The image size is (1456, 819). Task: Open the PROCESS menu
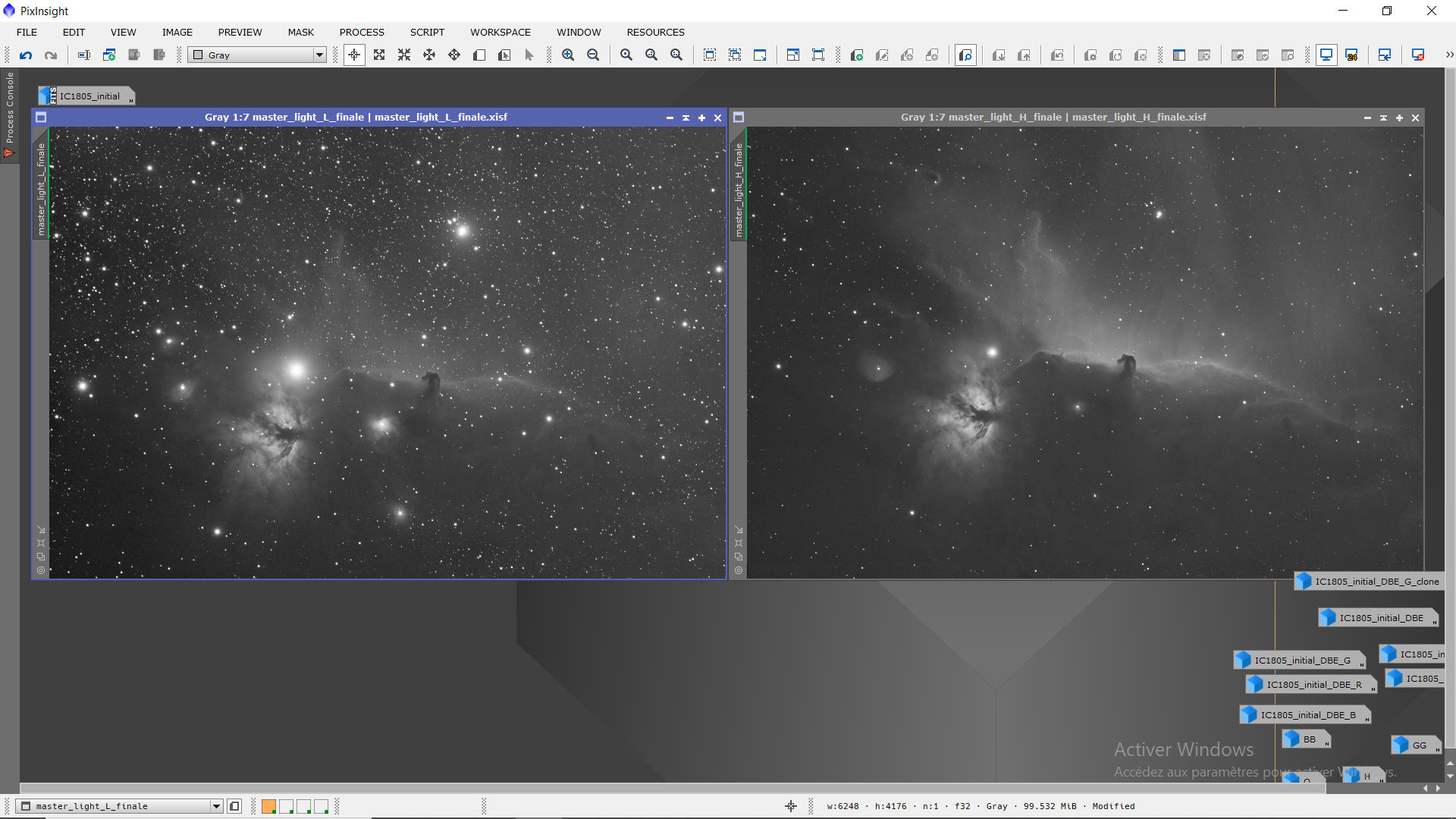click(362, 32)
